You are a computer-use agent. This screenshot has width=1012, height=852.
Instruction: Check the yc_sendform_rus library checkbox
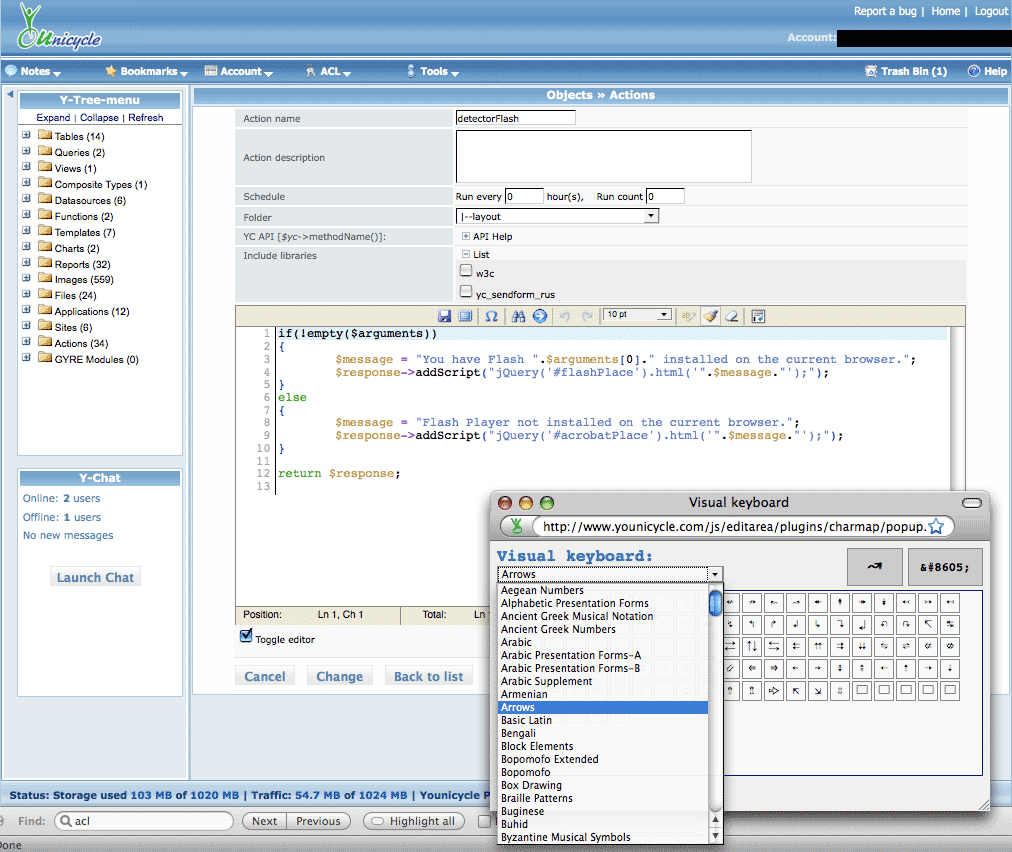466,292
